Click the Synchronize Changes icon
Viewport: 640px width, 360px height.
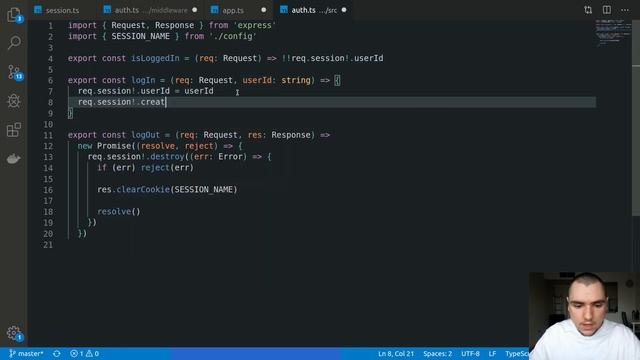tap(57, 353)
